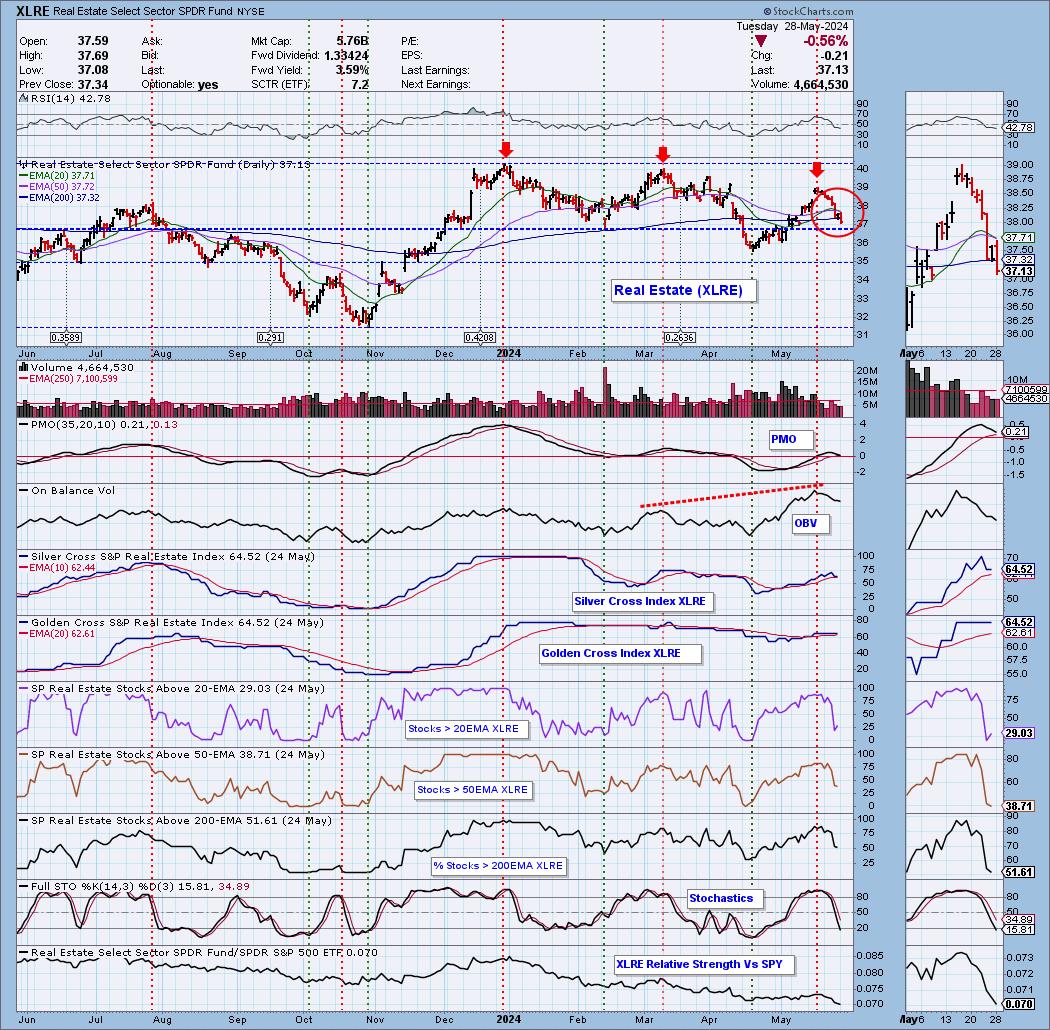Click the Fwd Dividend value 1.33424
This screenshot has width=1050, height=1030.
[x=346, y=56]
